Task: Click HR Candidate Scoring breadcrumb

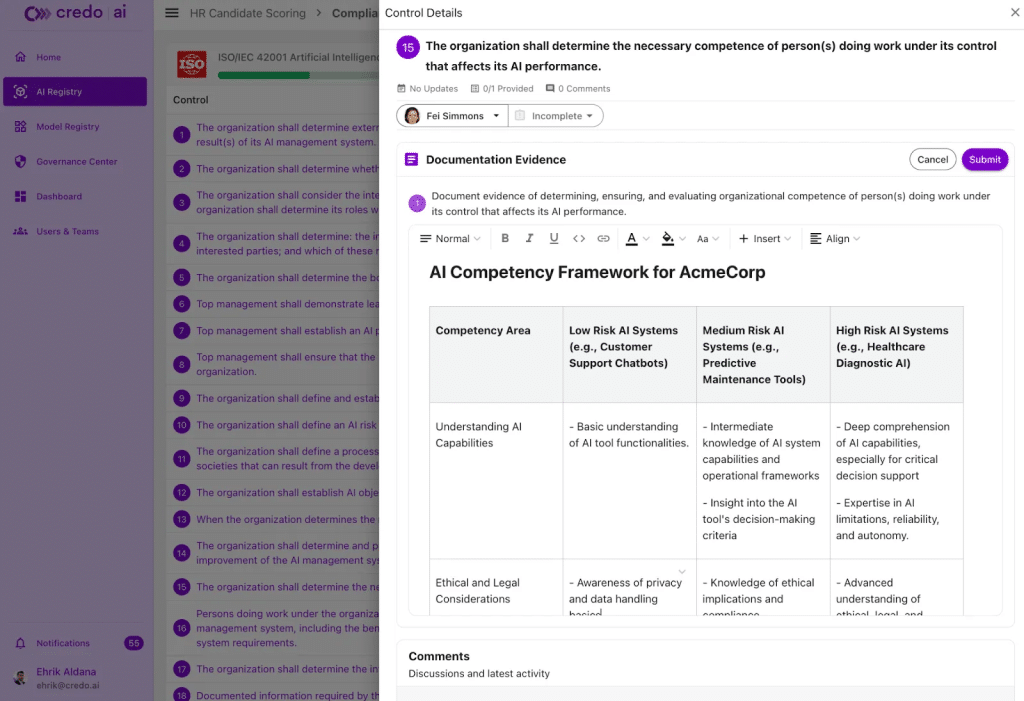Action: pos(248,13)
